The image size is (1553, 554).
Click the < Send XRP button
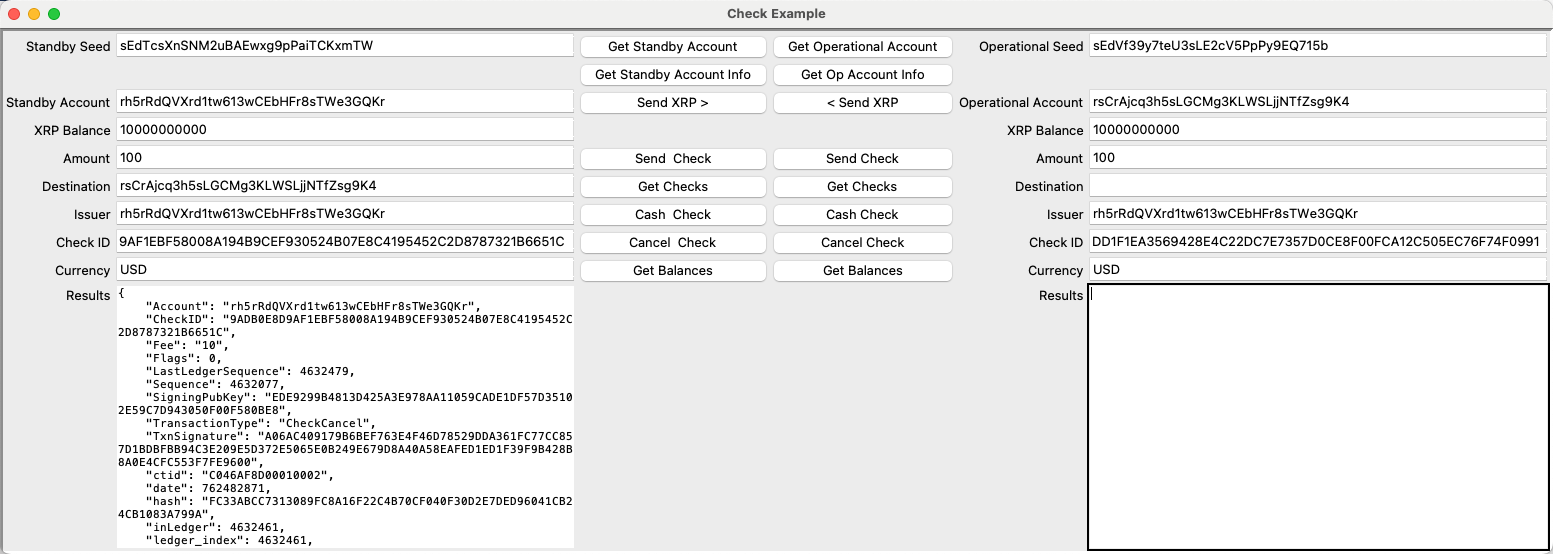pos(862,102)
